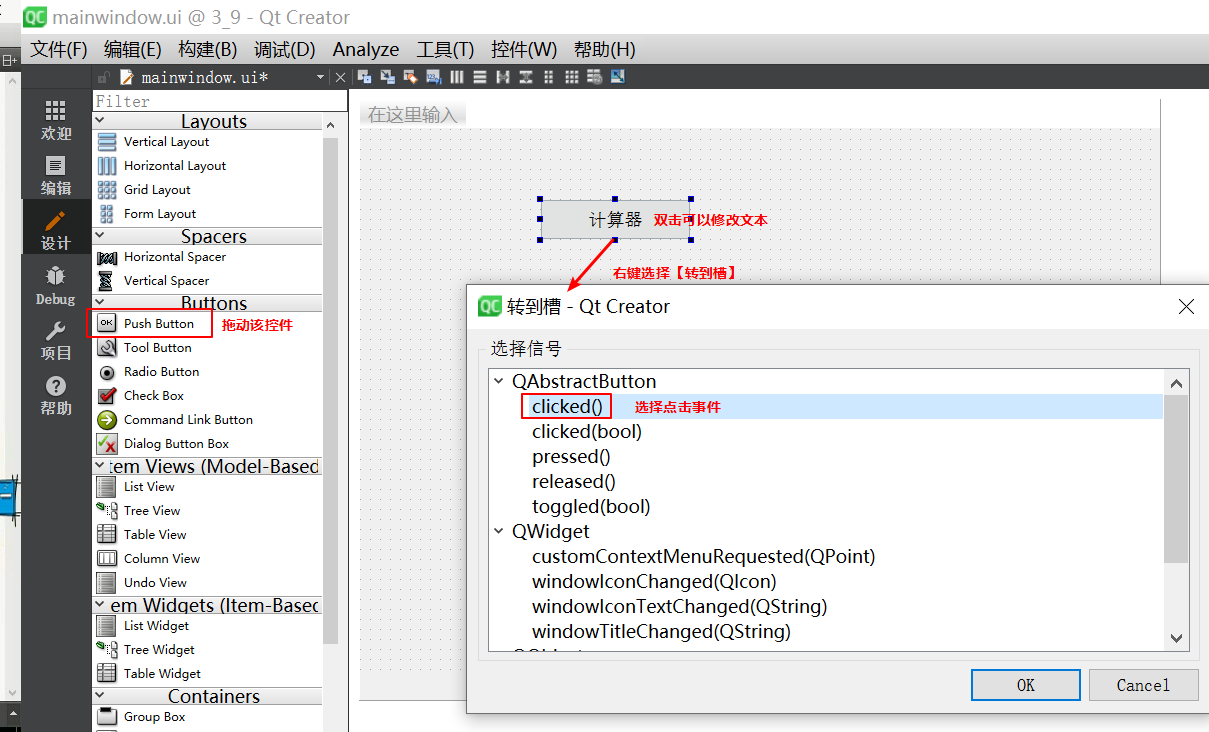Close the mainwindow.ui document

tap(340, 77)
